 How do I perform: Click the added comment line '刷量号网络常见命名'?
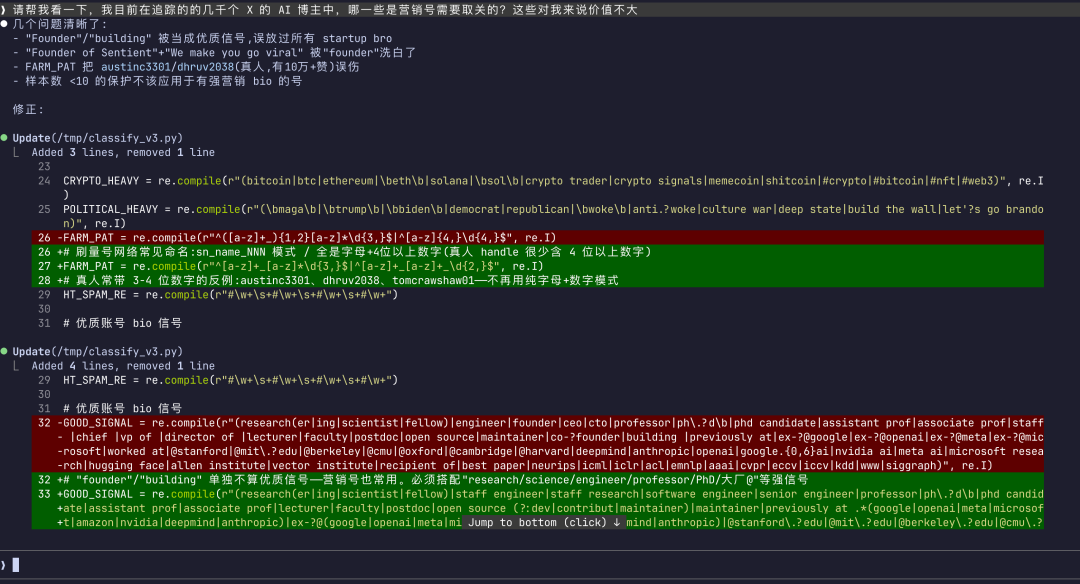point(537,252)
